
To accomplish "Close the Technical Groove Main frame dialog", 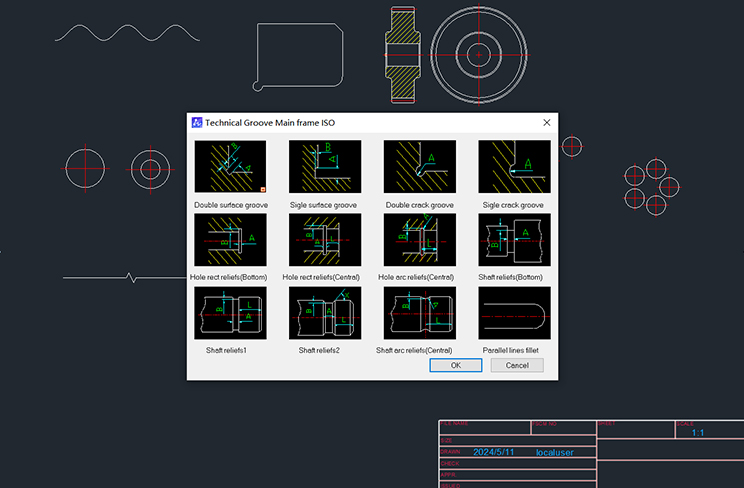I will coord(546,123).
